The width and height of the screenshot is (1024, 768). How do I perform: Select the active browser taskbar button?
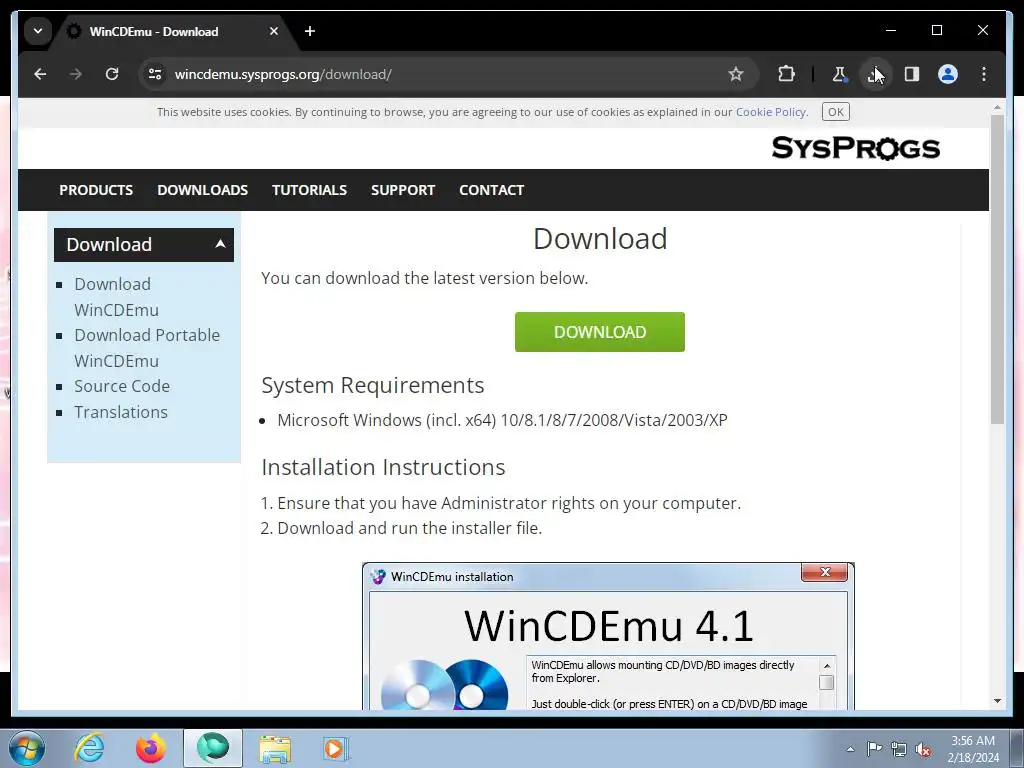pyautogui.click(x=213, y=748)
